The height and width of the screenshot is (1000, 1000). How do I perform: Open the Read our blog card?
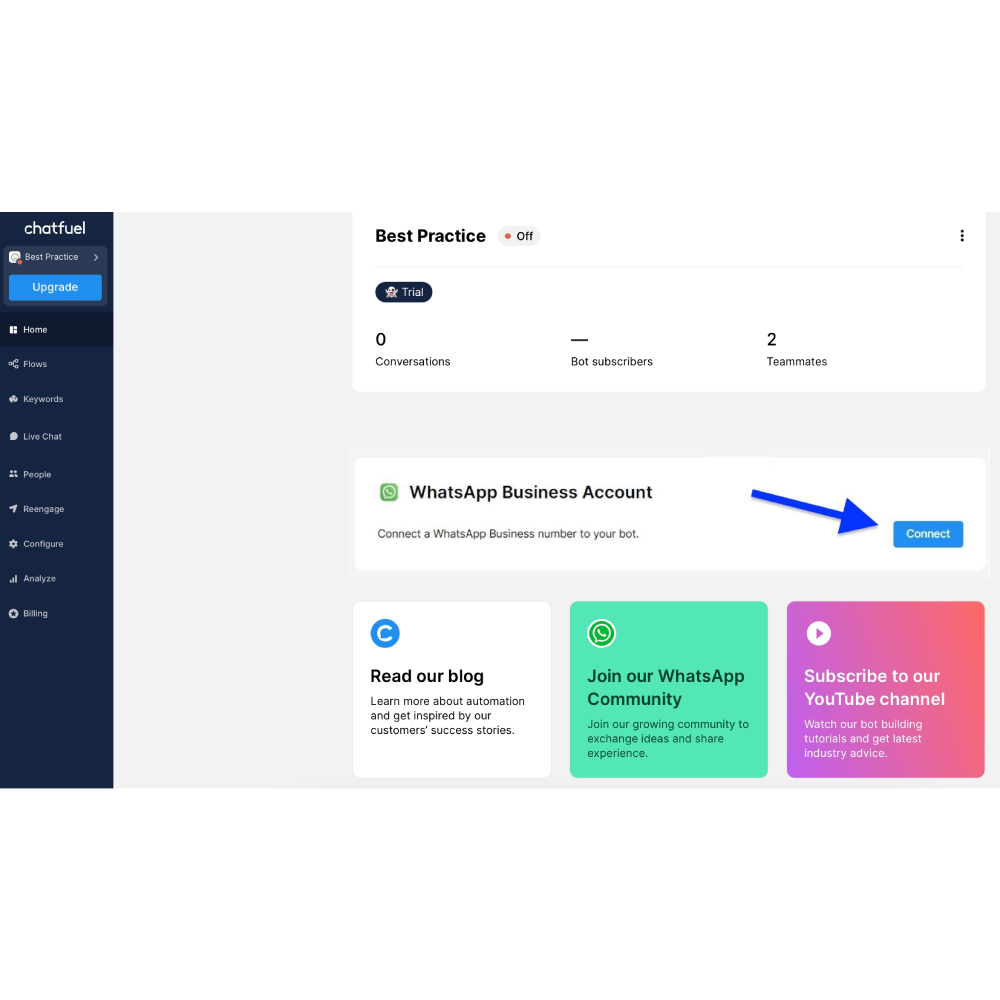452,689
